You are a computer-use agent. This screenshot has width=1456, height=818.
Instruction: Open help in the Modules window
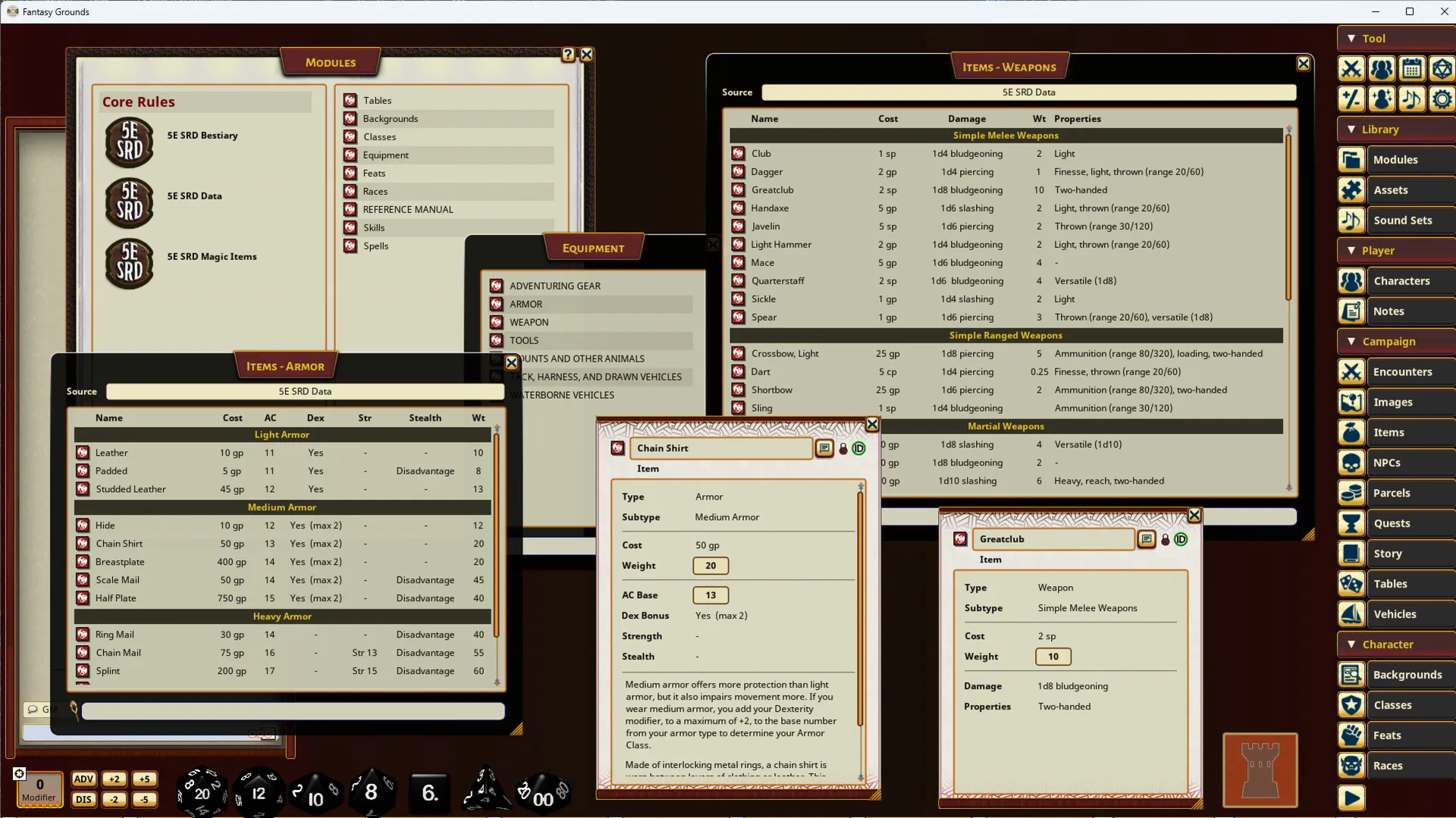pyautogui.click(x=568, y=55)
